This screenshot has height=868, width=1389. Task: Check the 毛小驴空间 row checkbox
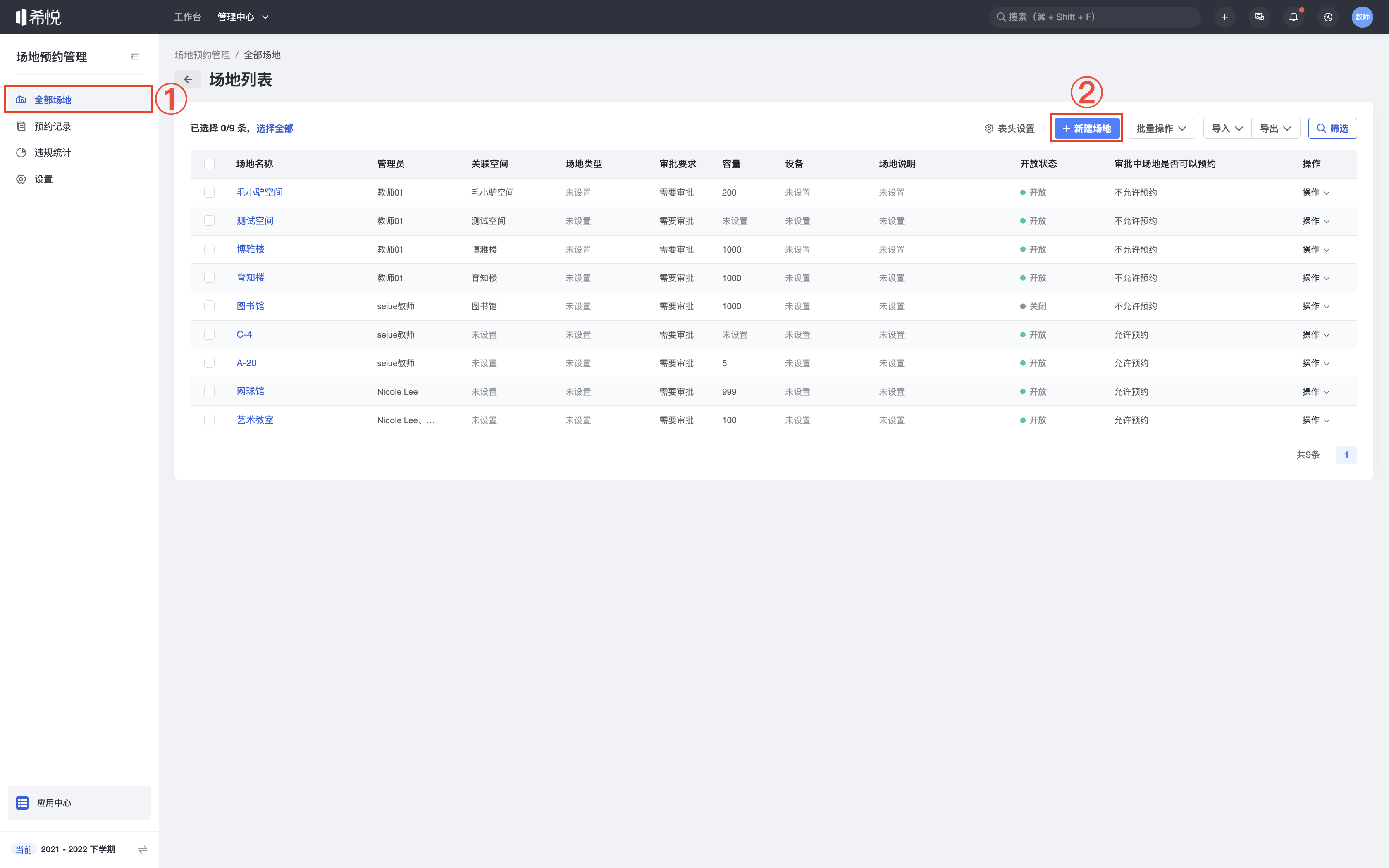click(210, 192)
